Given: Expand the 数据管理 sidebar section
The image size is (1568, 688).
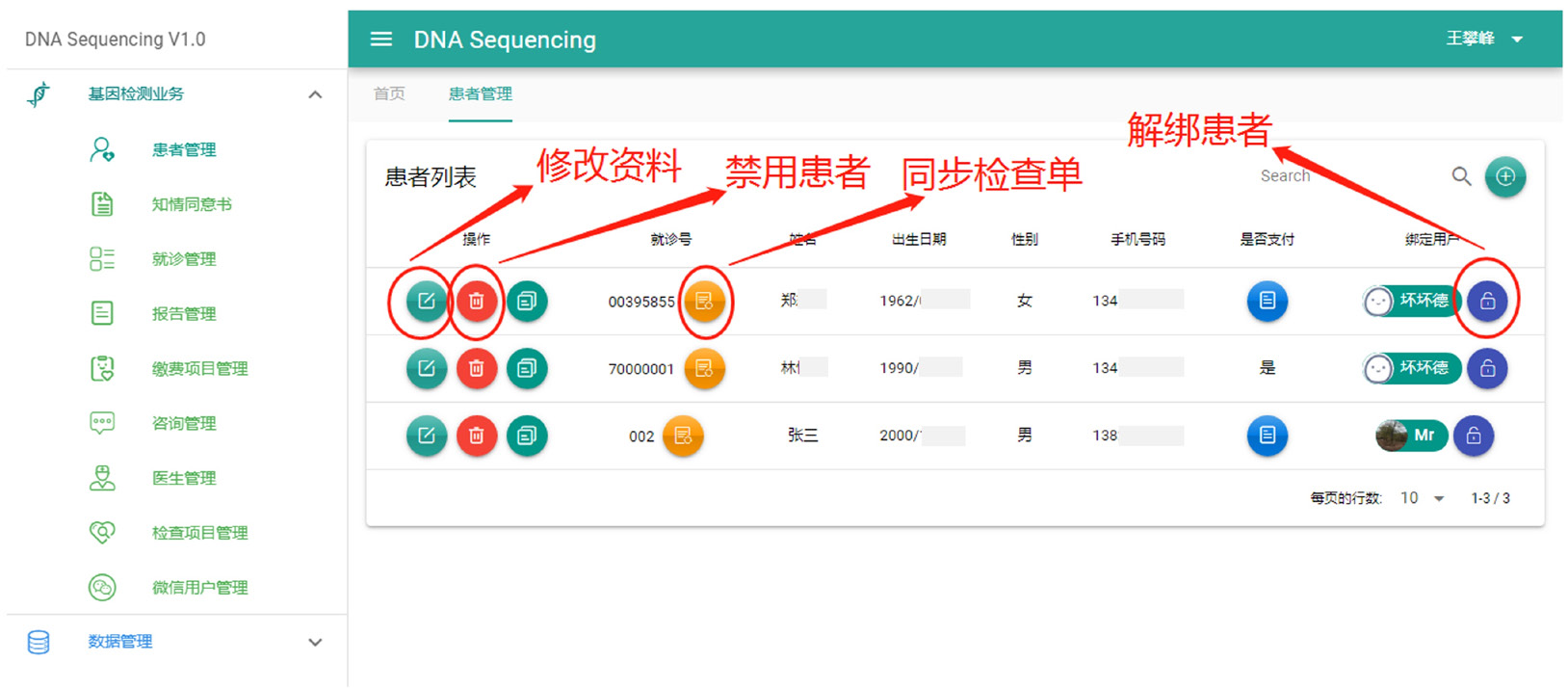Looking at the screenshot, I should tap(315, 643).
